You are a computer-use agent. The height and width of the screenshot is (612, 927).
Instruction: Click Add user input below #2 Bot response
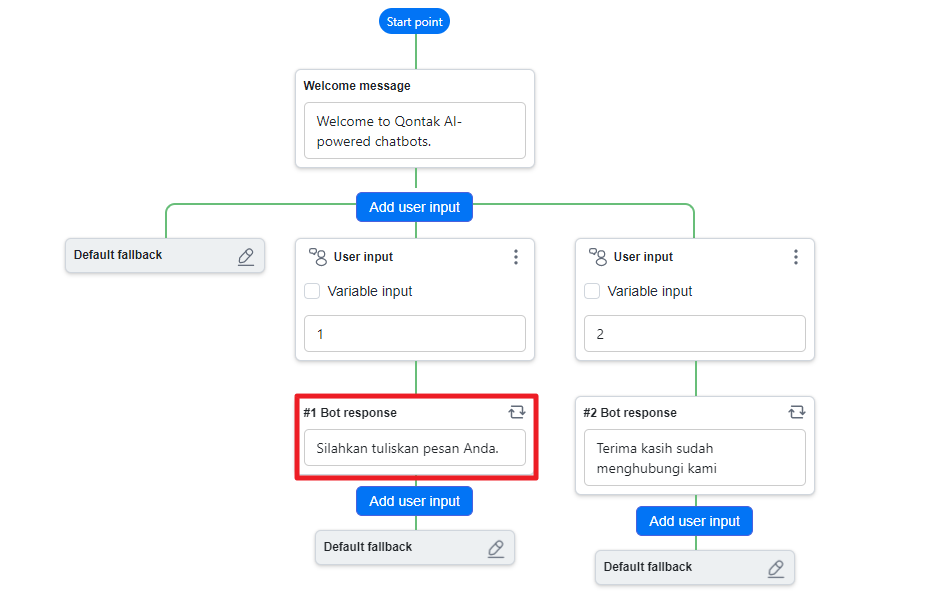pos(694,521)
